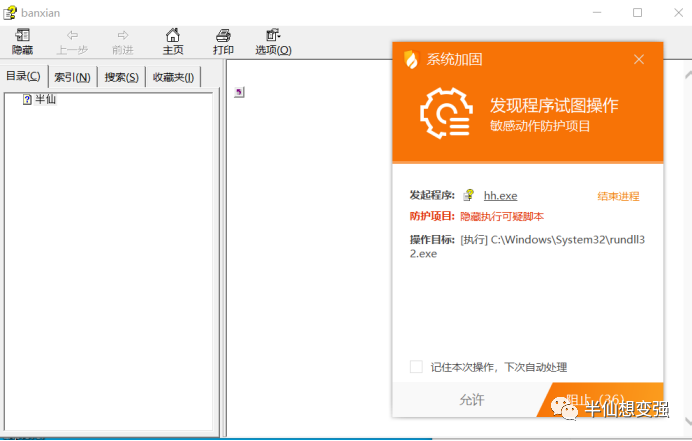
Task: Go to Home (主页) in toolbar
Action: click(x=173, y=42)
